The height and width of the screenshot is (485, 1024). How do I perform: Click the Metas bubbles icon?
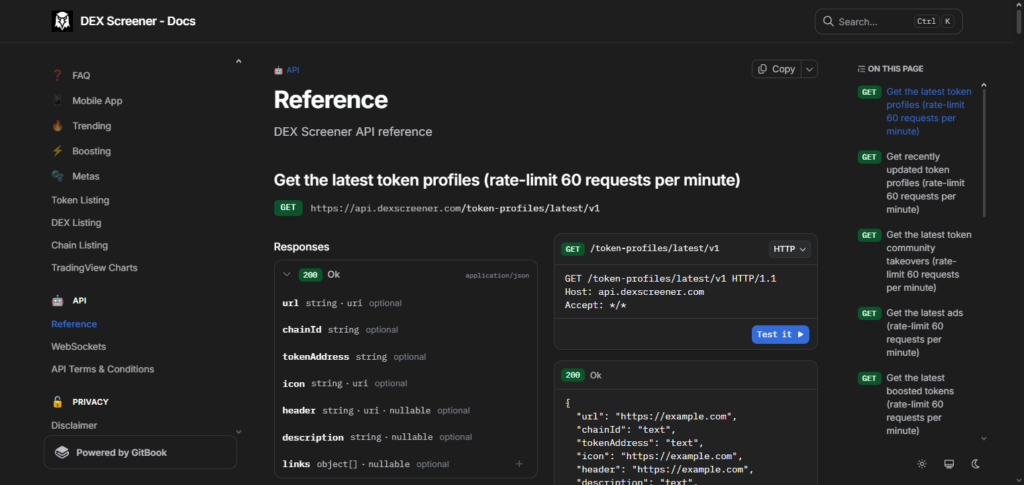pyautogui.click(x=57, y=176)
